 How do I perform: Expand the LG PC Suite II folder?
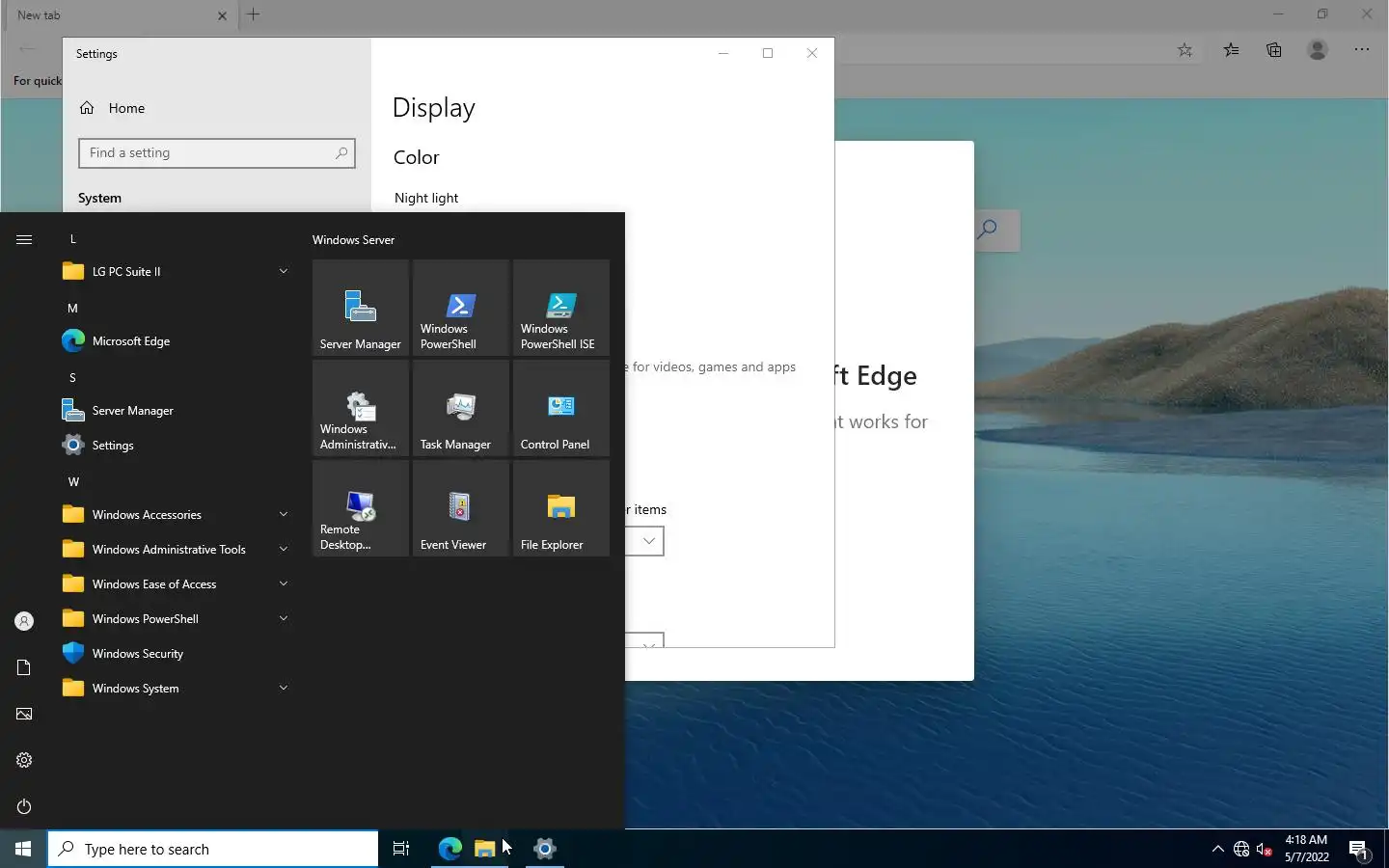coord(177,271)
